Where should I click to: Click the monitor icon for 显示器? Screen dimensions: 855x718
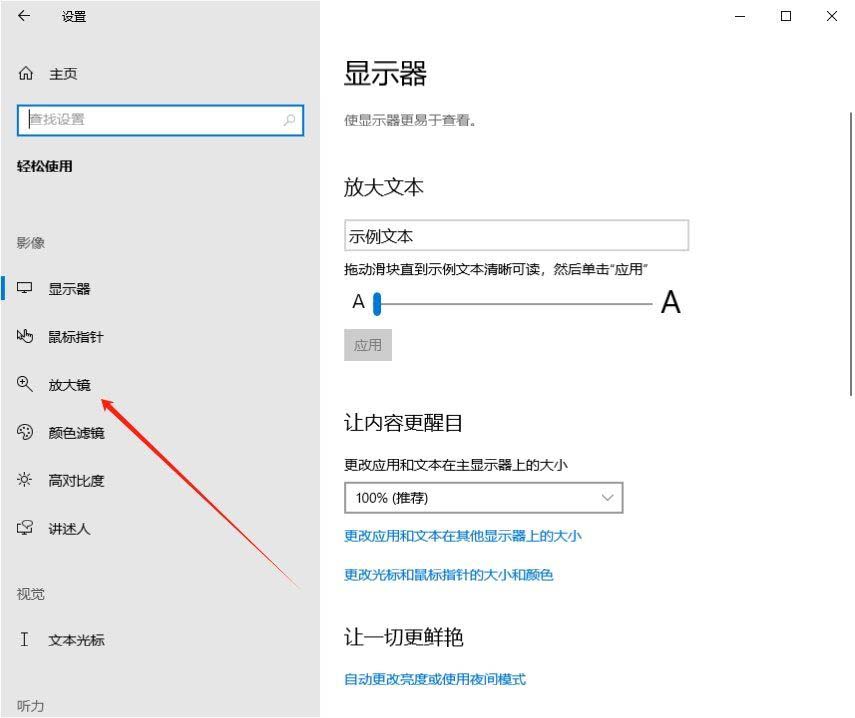click(25, 289)
